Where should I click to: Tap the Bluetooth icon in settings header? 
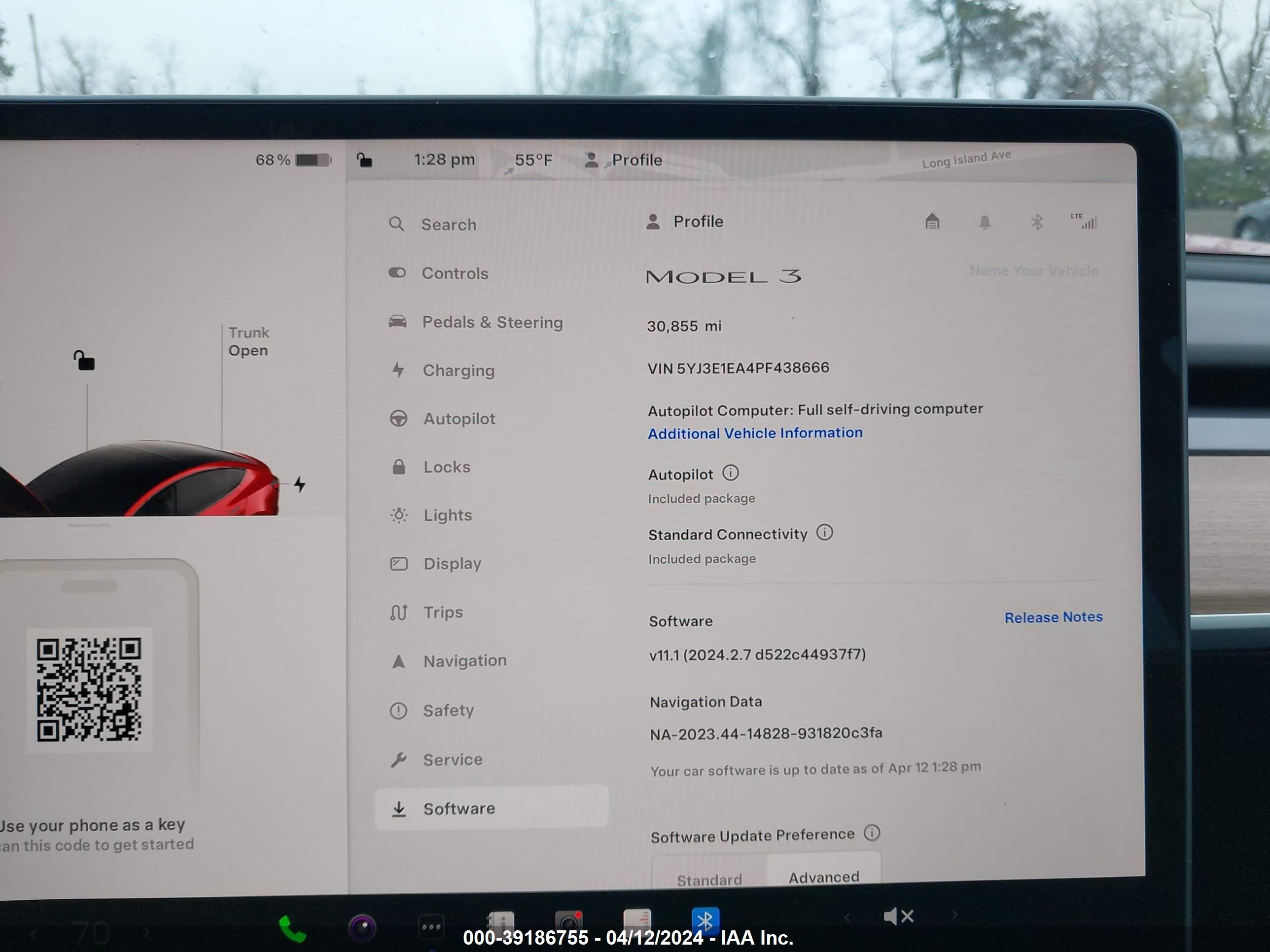(x=1036, y=222)
